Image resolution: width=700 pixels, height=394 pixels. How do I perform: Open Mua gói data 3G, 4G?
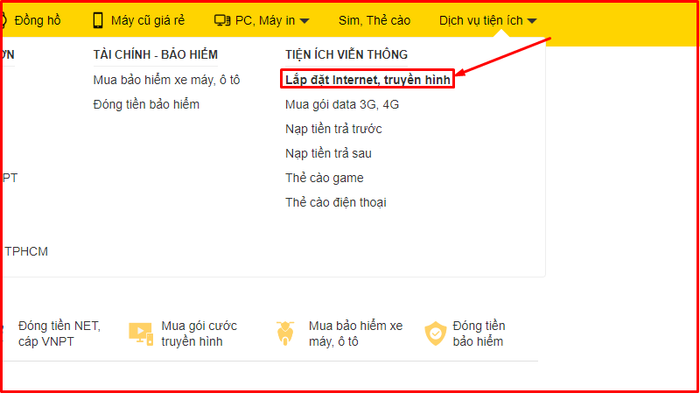(x=342, y=104)
